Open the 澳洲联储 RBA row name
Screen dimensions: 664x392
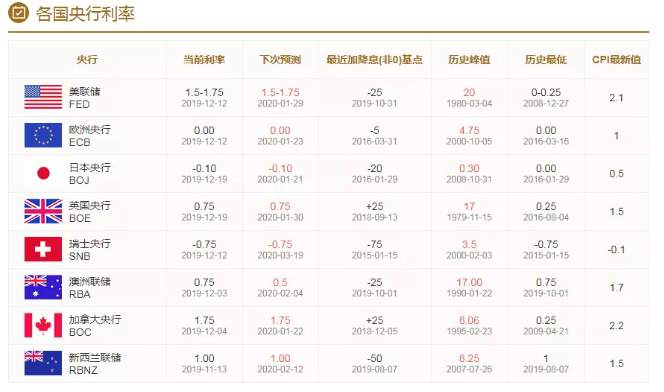point(89,287)
